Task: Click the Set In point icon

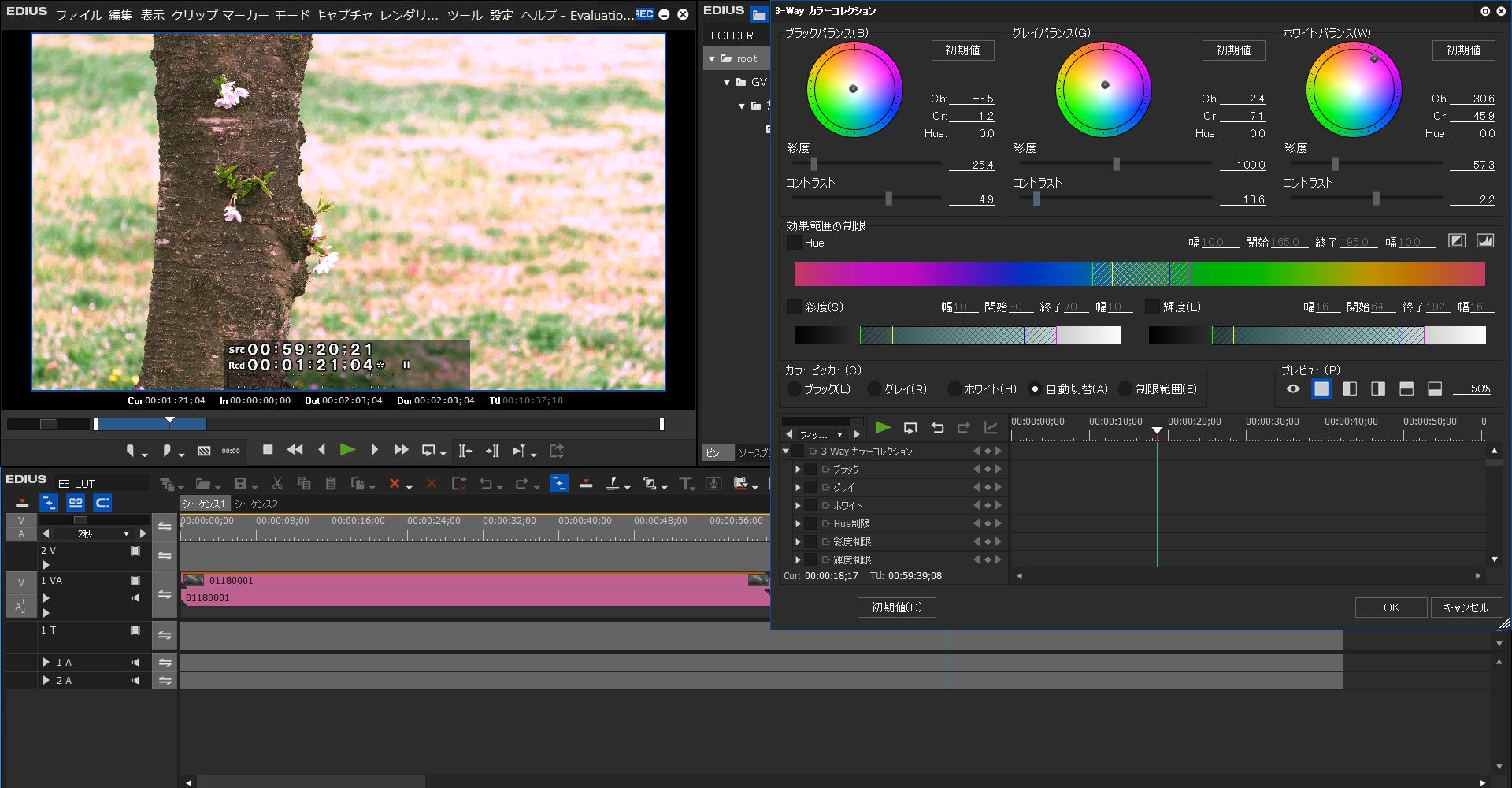Action: 131,451
